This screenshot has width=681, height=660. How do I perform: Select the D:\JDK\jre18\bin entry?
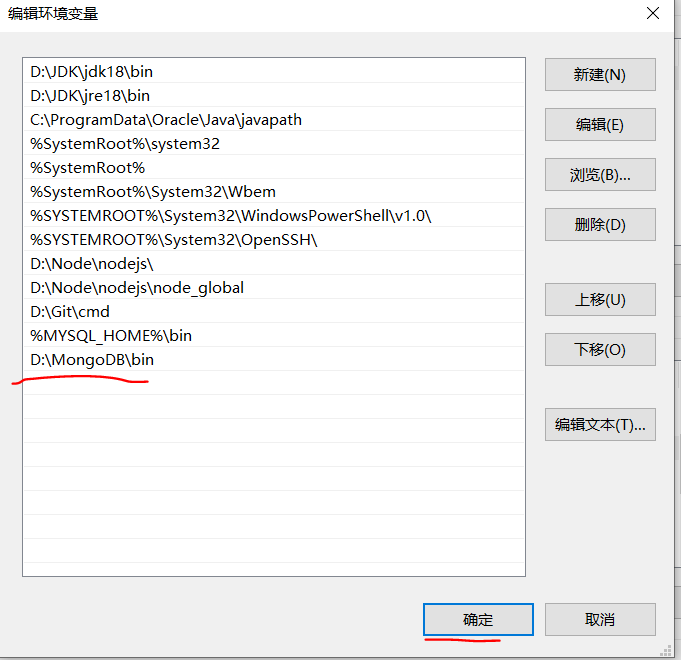click(x=274, y=95)
